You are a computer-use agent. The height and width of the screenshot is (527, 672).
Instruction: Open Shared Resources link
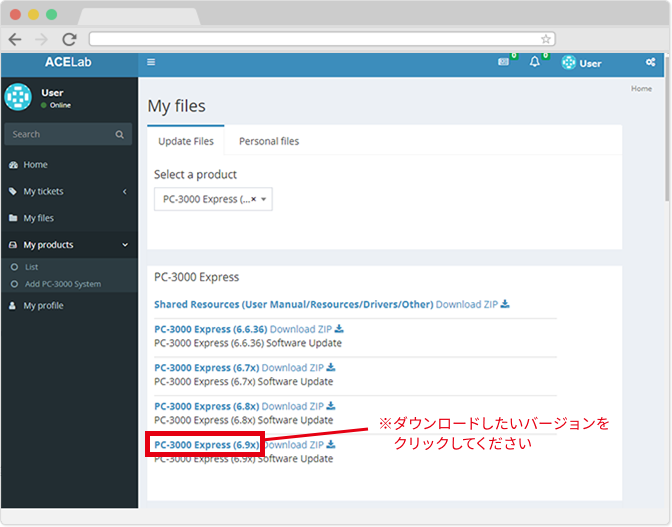[294, 304]
